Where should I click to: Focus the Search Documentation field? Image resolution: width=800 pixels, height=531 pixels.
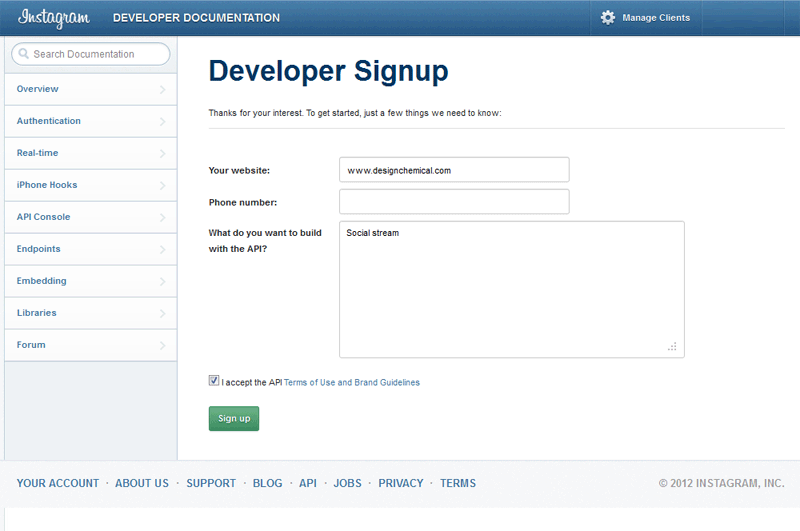coord(95,54)
